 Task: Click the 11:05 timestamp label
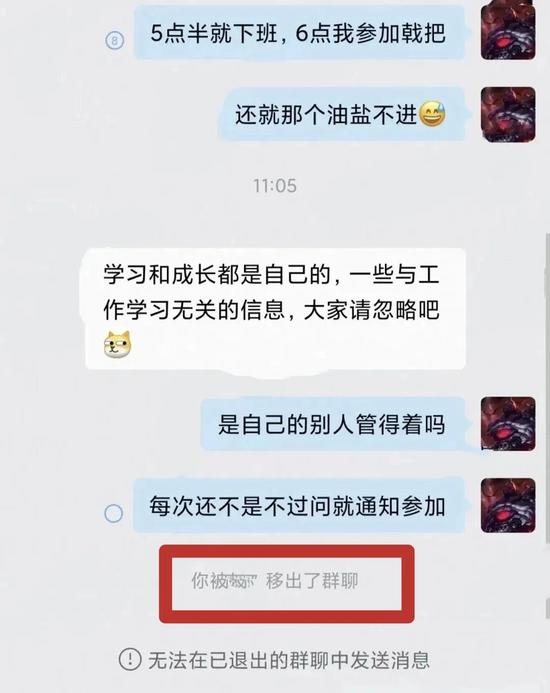click(x=275, y=186)
